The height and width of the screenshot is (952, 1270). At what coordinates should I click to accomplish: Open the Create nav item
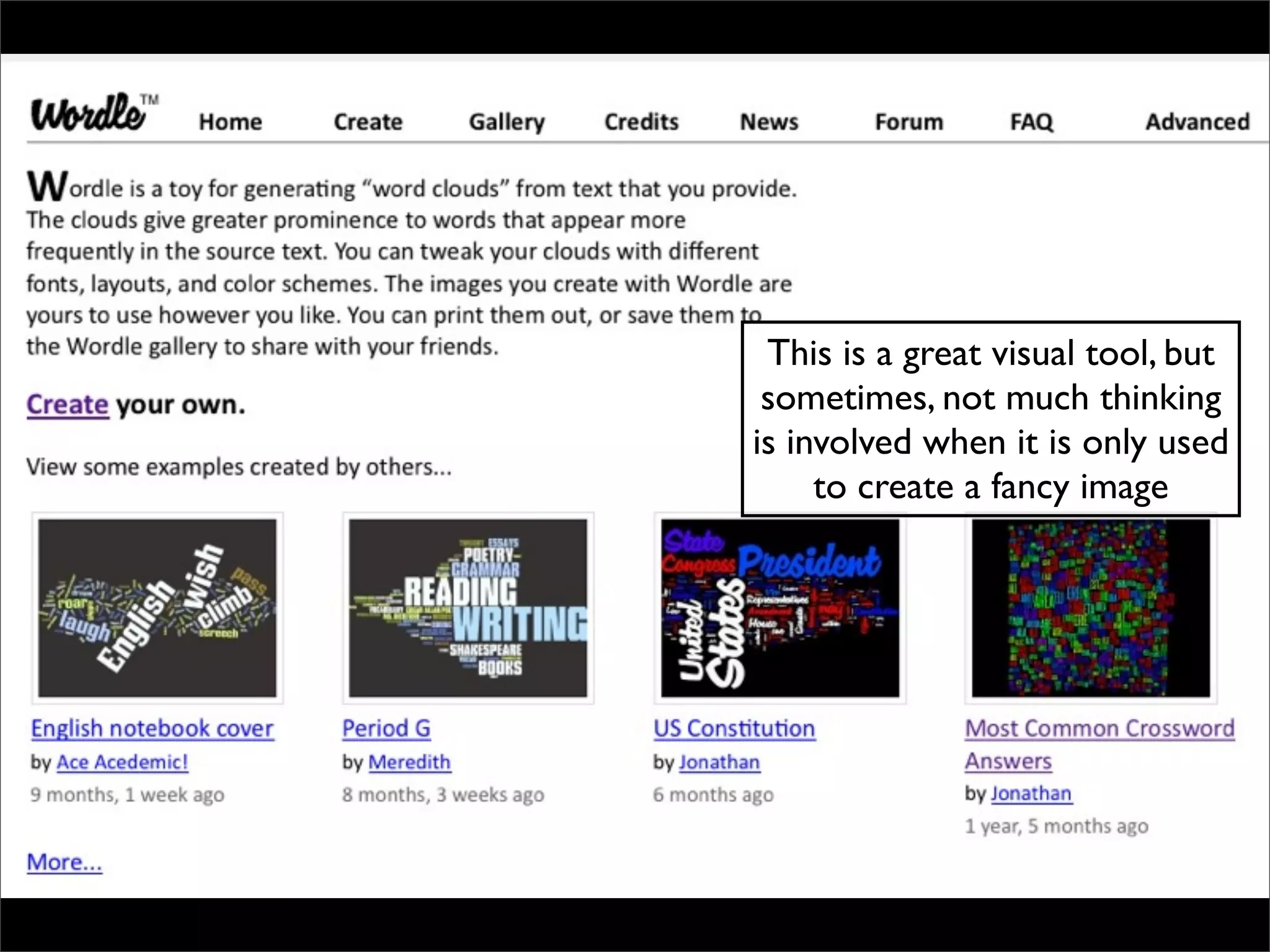tap(368, 122)
